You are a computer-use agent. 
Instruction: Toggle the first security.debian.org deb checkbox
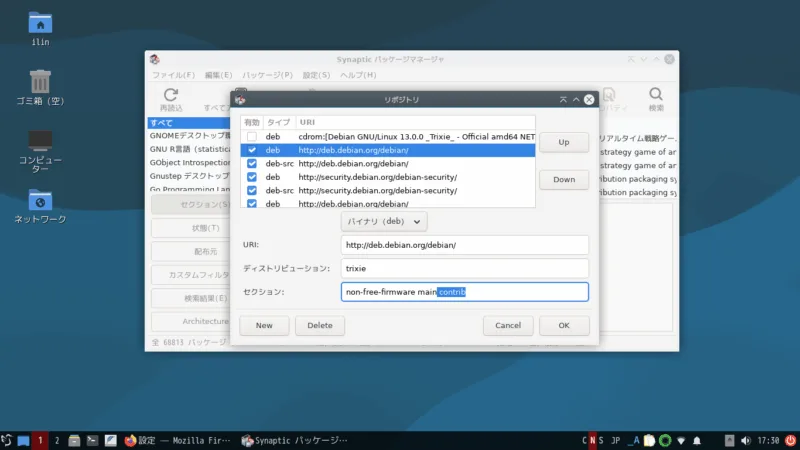click(252, 177)
